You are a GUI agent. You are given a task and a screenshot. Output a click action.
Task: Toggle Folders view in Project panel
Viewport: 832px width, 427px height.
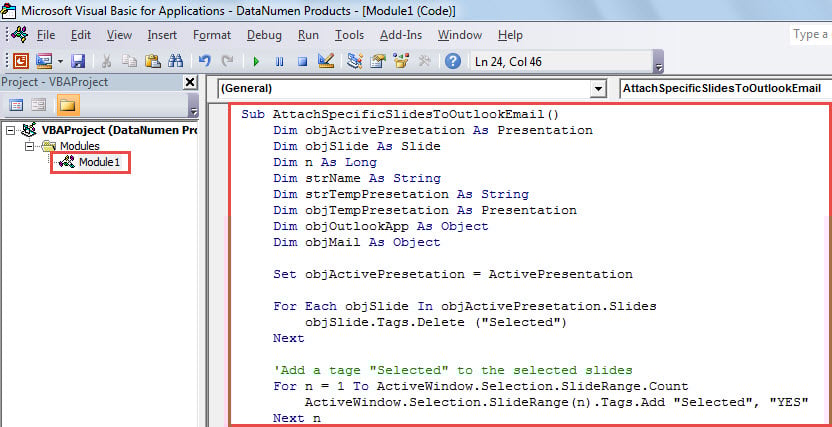[x=67, y=105]
